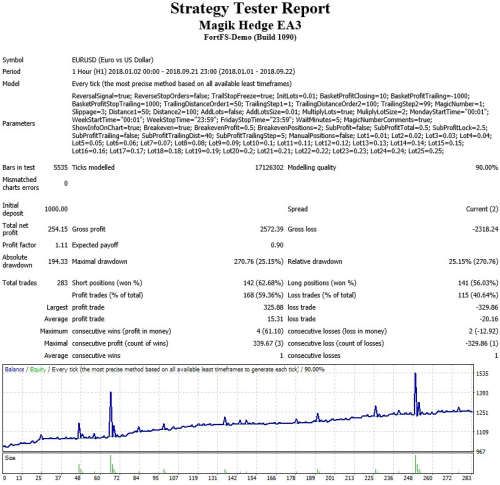Screen dimensions: 500x485
Task: Click the 1535 value on chart axis
Action: click(482, 374)
